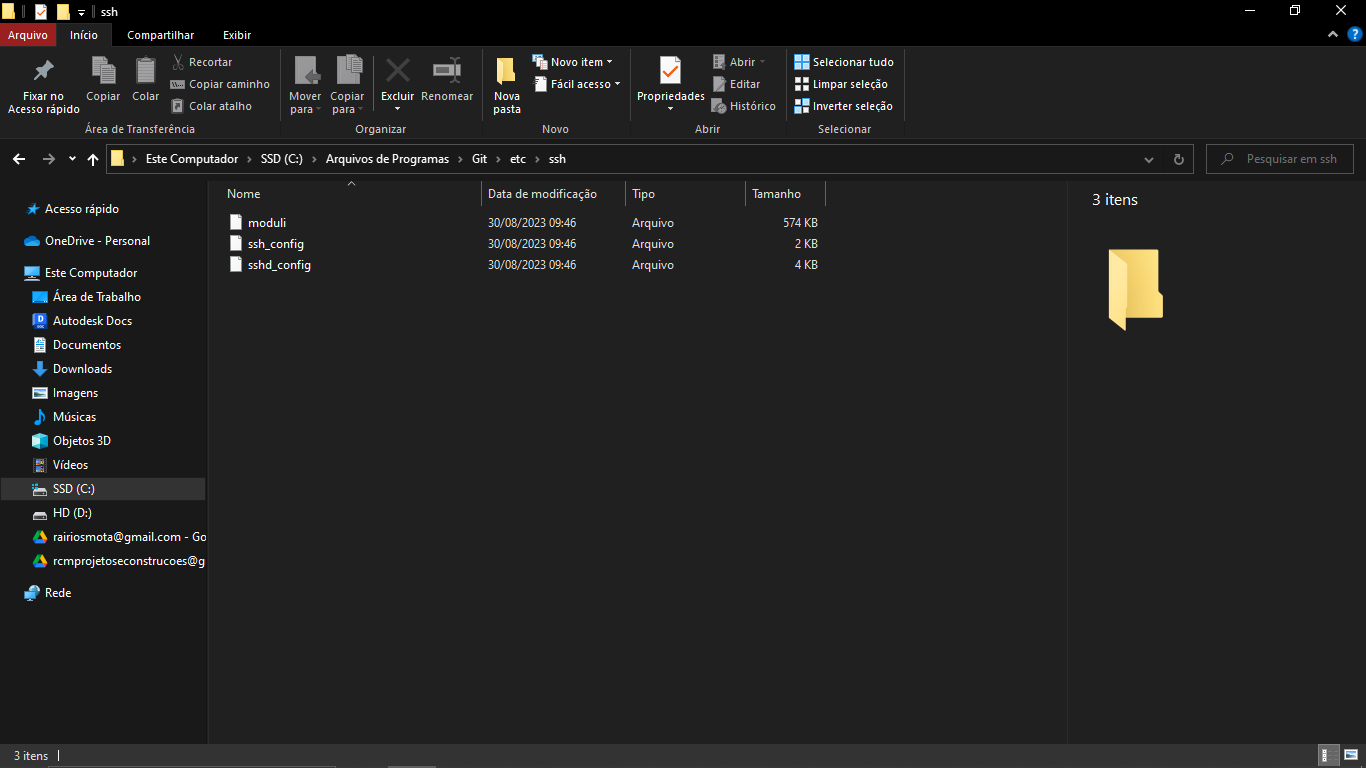Open Propriedades of the selection
The width and height of the screenshot is (1366, 768).
pos(671,86)
